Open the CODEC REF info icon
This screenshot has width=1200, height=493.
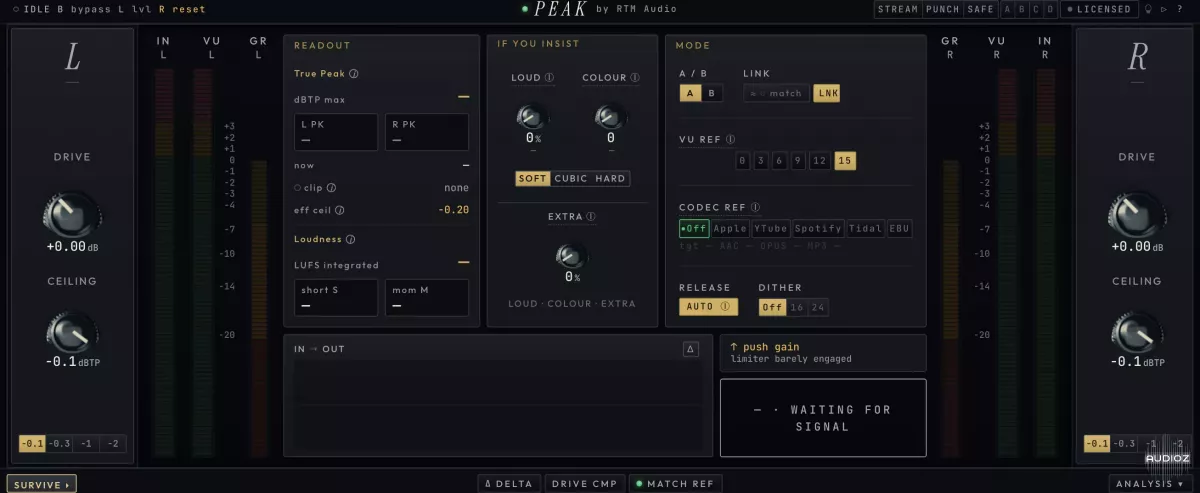coord(756,207)
